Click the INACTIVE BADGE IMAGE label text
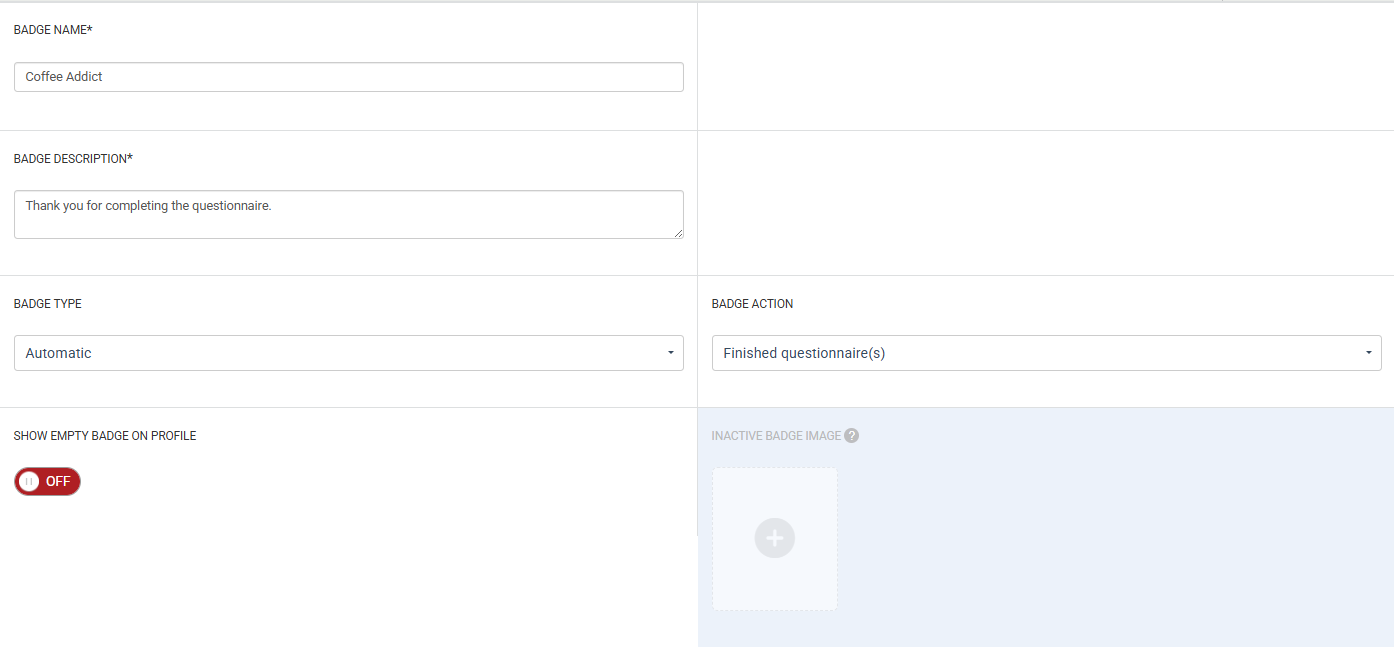The height and width of the screenshot is (647, 1394). (776, 436)
